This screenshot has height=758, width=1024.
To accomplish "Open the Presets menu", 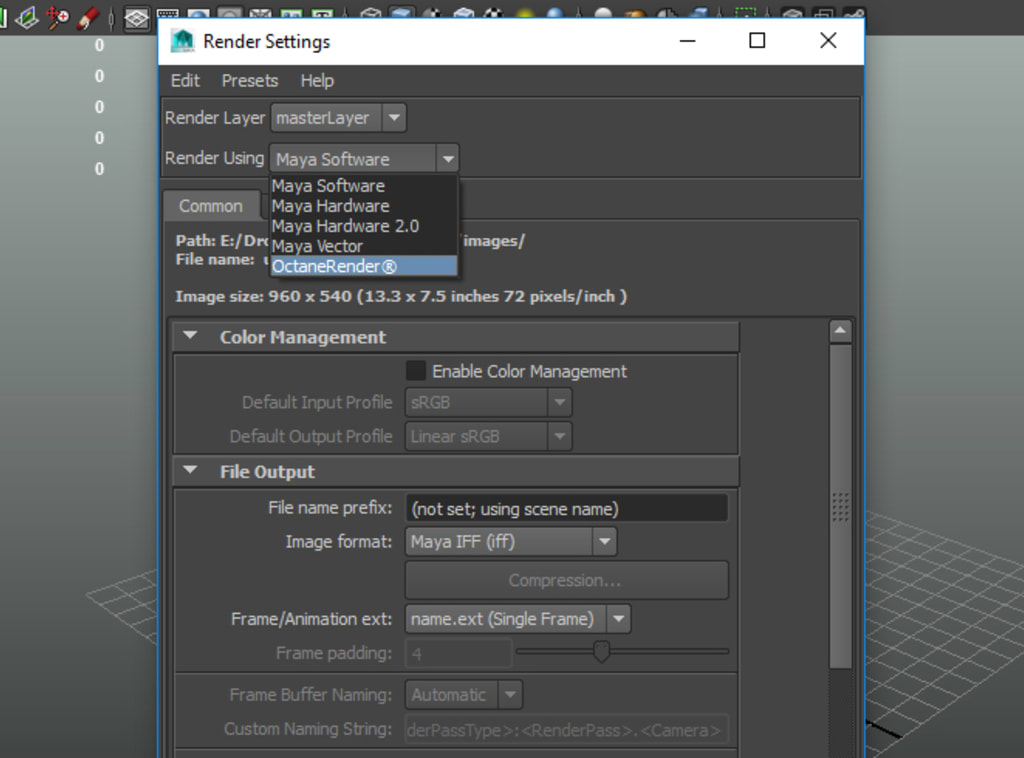I will [x=249, y=81].
